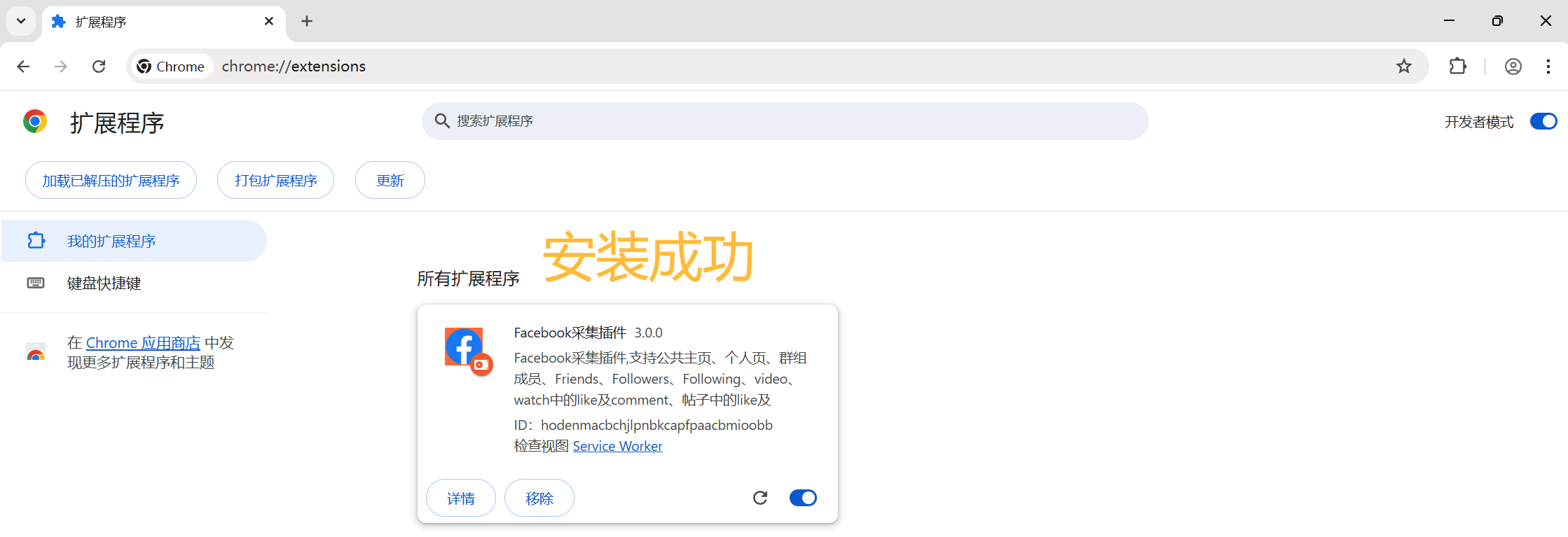Click the Chrome Web Store icon in sidebar
The width and height of the screenshot is (1568, 537).
pos(36,353)
